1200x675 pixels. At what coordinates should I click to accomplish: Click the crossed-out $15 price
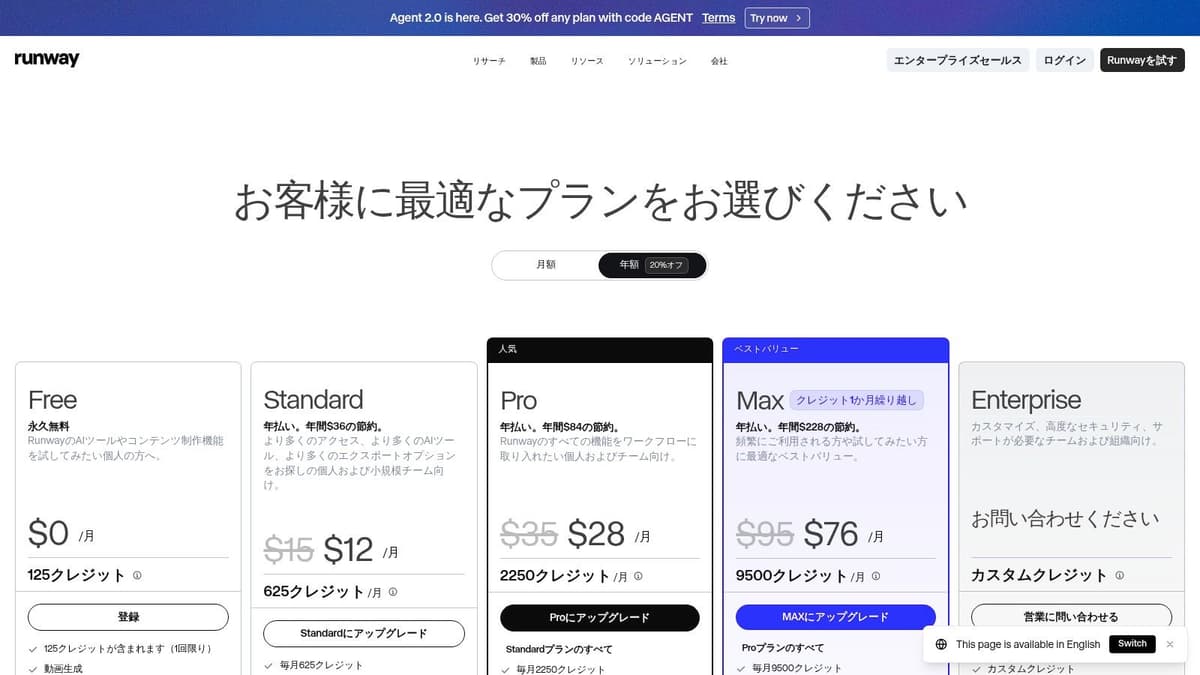pyautogui.click(x=289, y=549)
